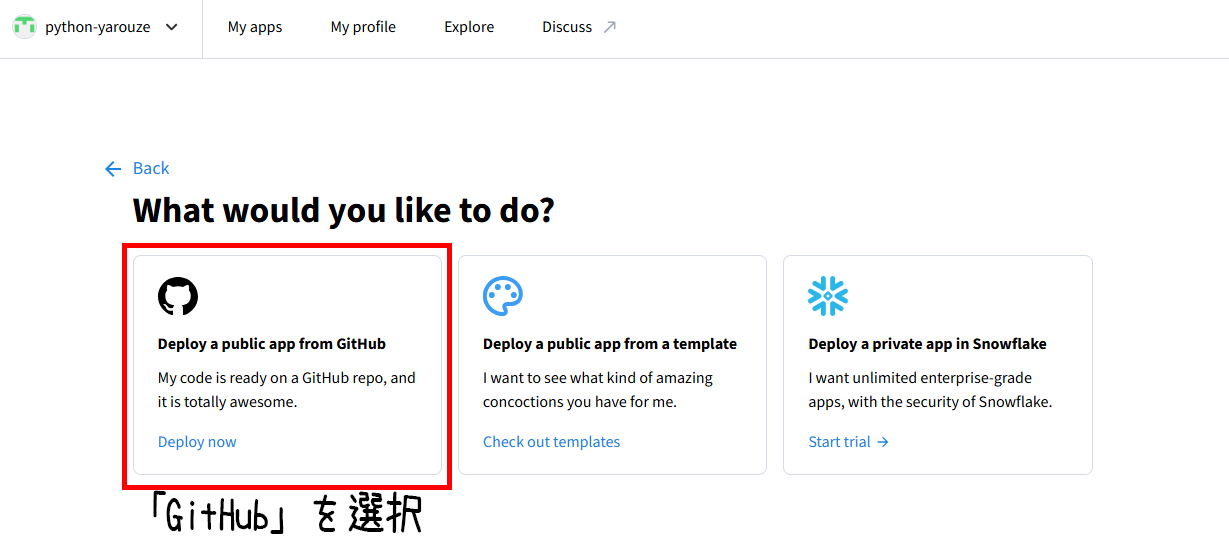Image resolution: width=1229 pixels, height=539 pixels.
Task: Click the paint palette template icon
Action: [x=503, y=296]
